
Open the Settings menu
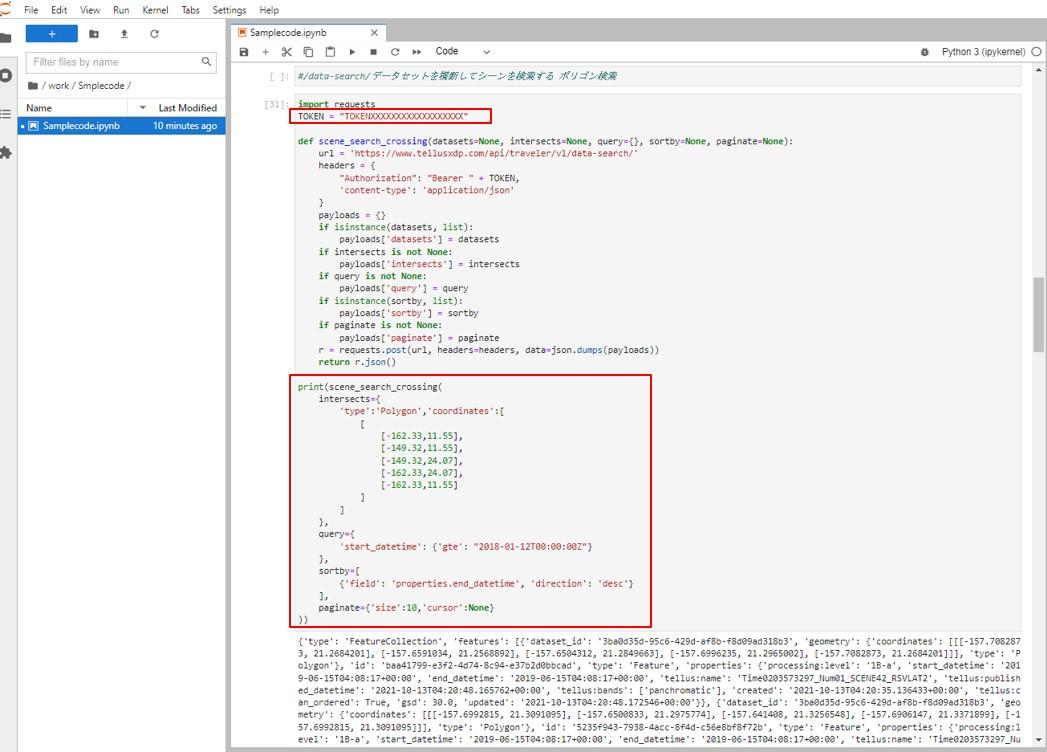(229, 10)
